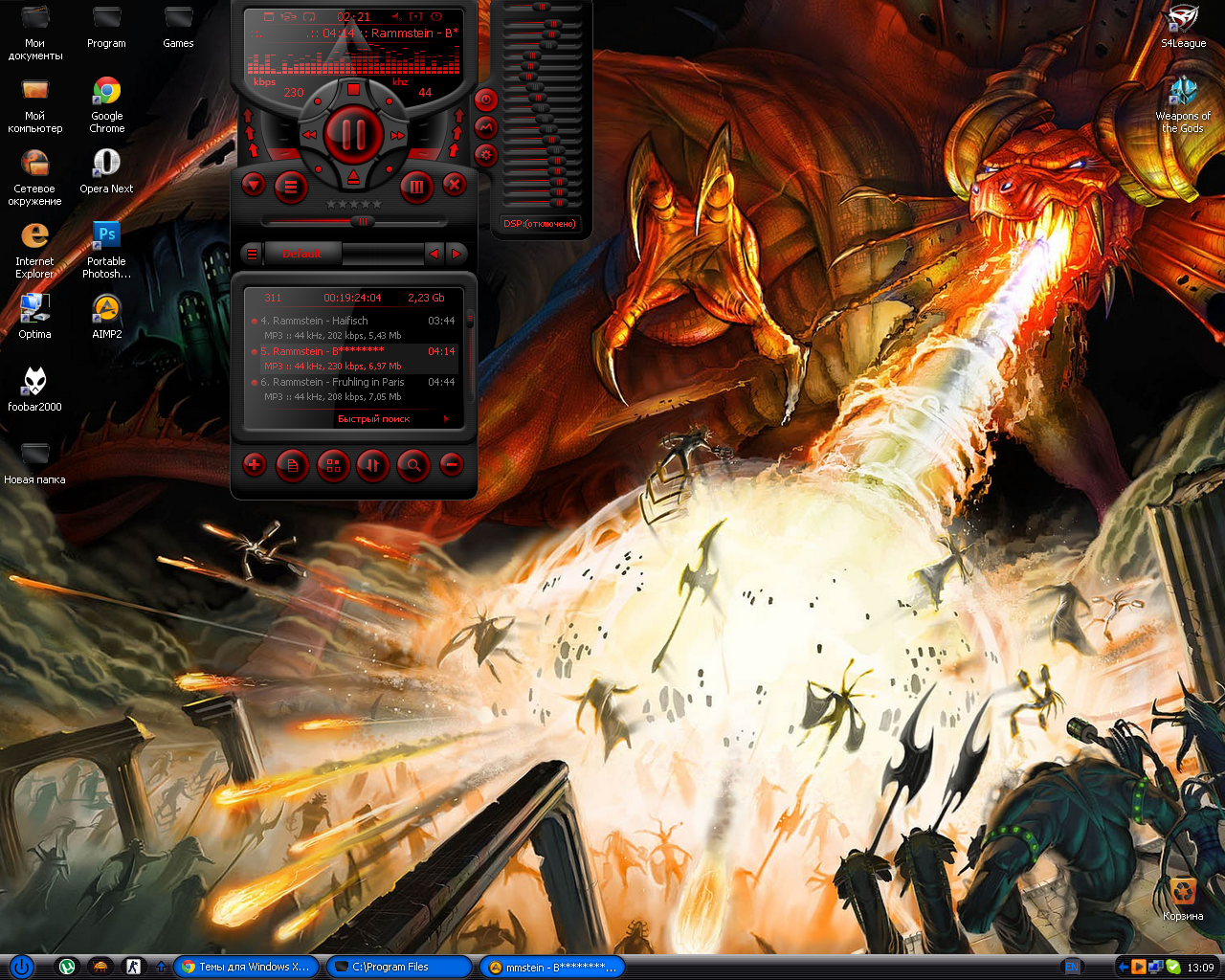Select the Internet Explorer desktop icon
1225x980 pixels.
pyautogui.click(x=34, y=250)
